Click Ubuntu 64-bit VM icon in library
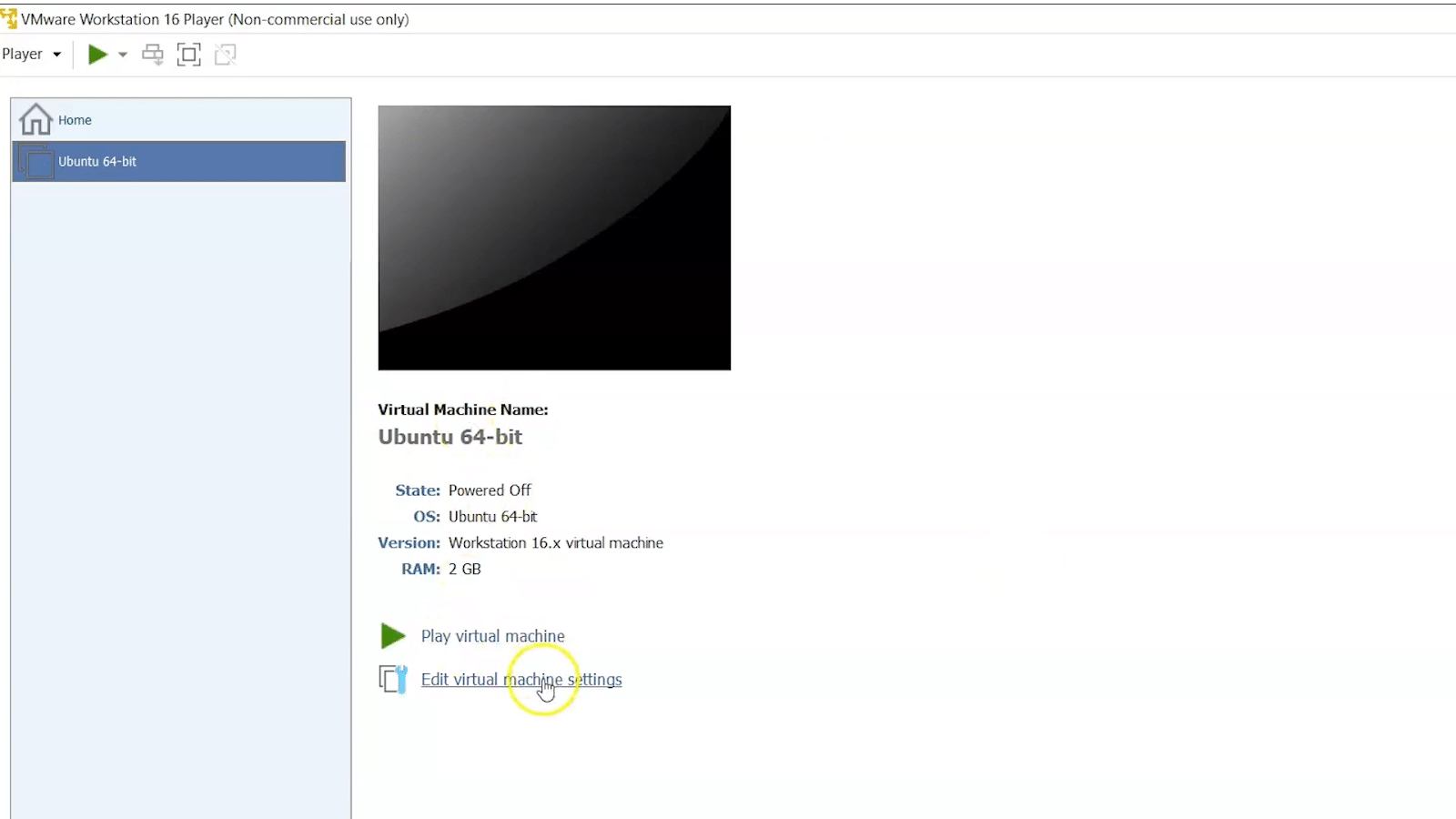This screenshot has width=1456, height=819. (x=36, y=162)
